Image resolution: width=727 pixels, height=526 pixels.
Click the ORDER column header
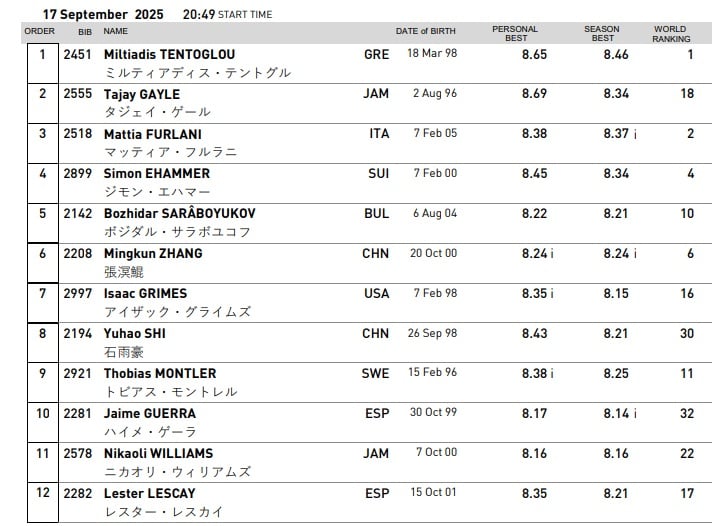click(39, 31)
